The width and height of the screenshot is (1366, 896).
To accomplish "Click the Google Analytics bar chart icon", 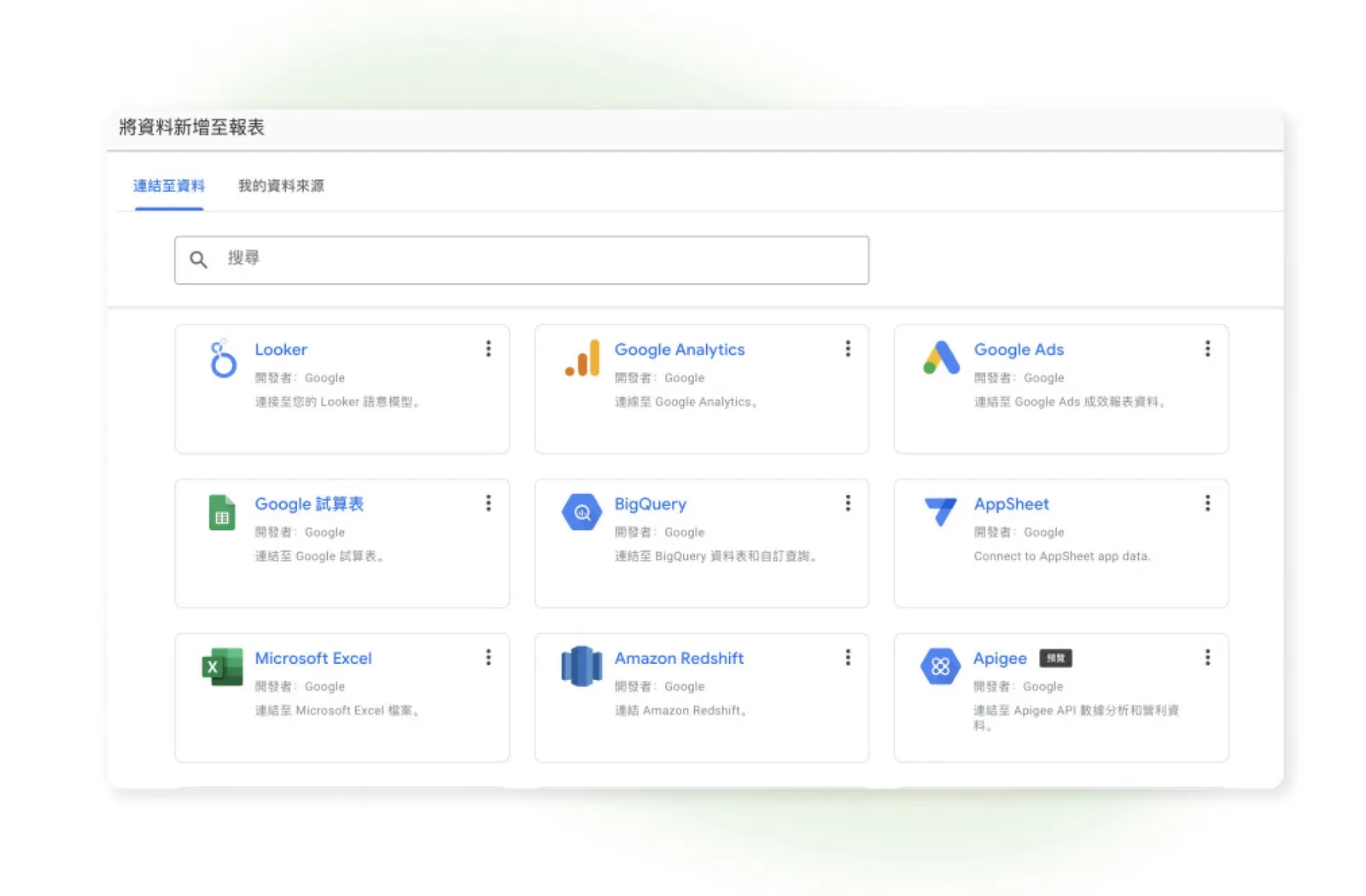I will pyautogui.click(x=582, y=359).
